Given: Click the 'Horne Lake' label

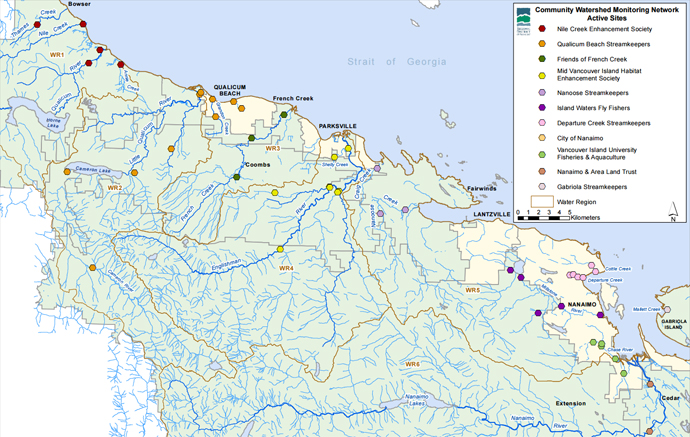Looking at the screenshot, I should tap(53, 123).
